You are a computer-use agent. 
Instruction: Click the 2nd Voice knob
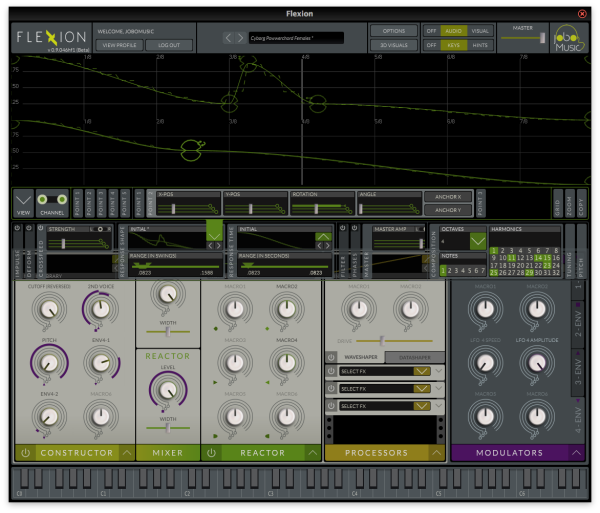[x=101, y=309]
